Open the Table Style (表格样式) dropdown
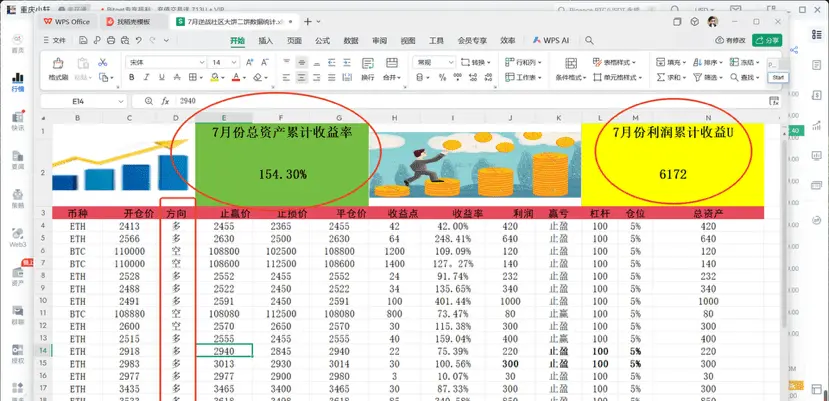 point(614,62)
